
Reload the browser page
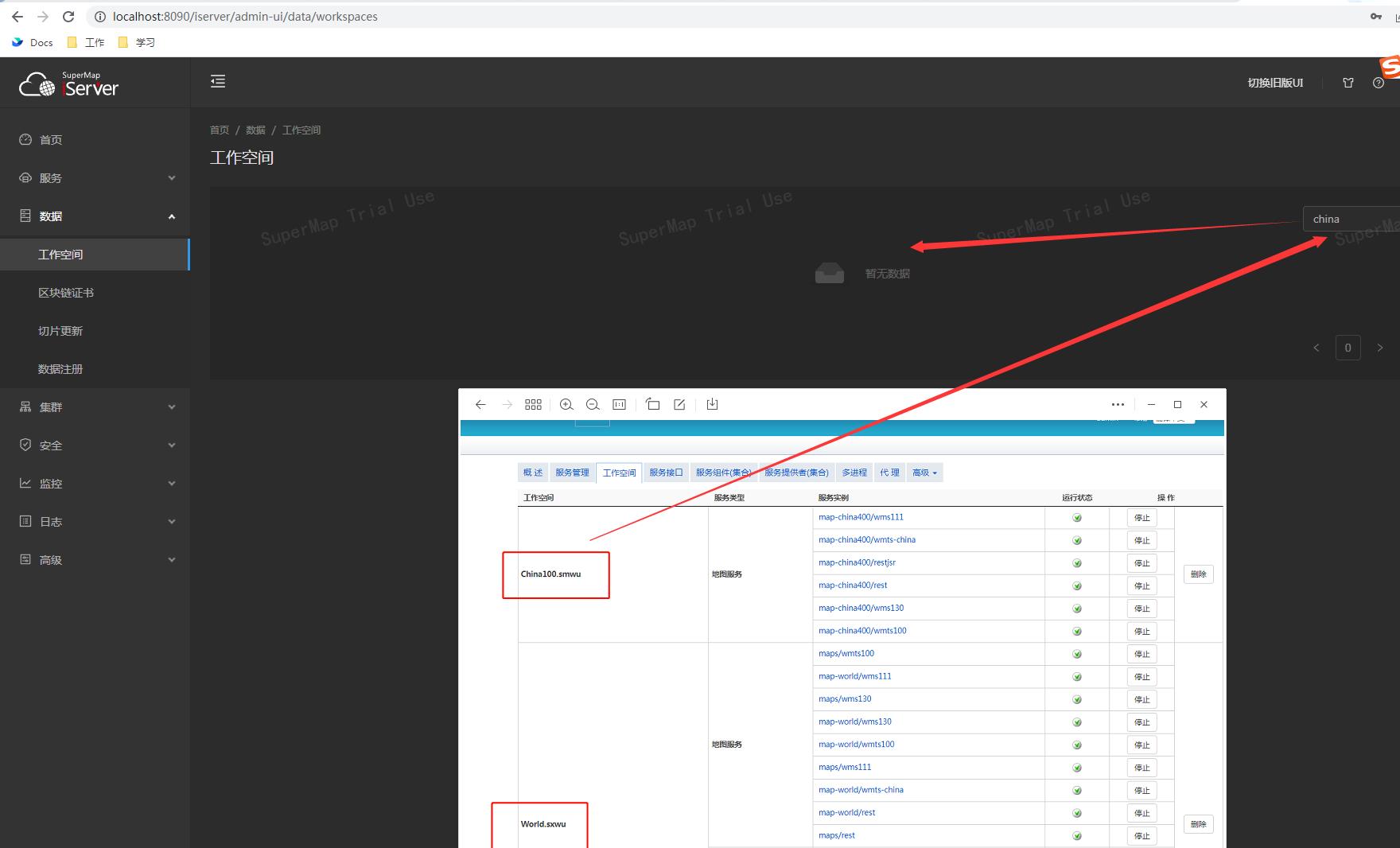click(68, 17)
